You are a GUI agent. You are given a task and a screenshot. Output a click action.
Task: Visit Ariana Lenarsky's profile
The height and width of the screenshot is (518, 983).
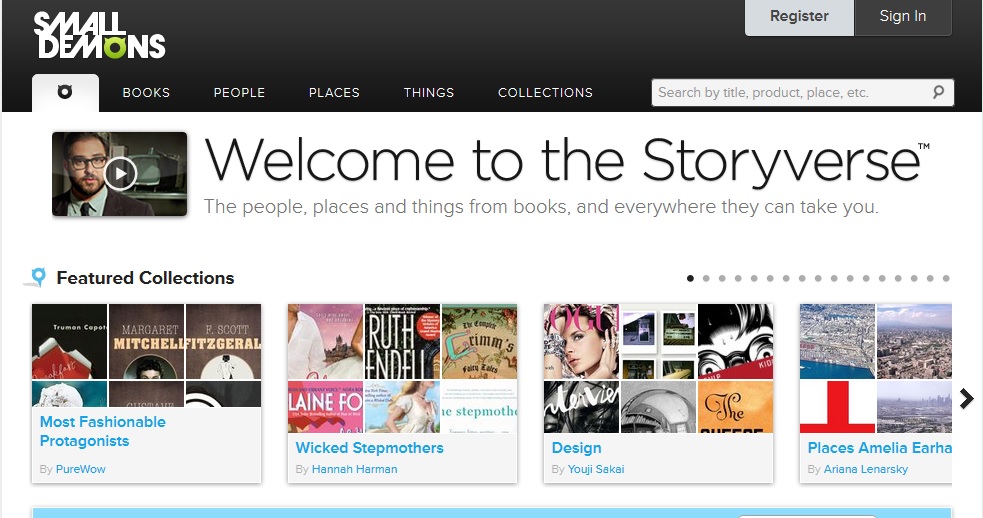point(866,469)
